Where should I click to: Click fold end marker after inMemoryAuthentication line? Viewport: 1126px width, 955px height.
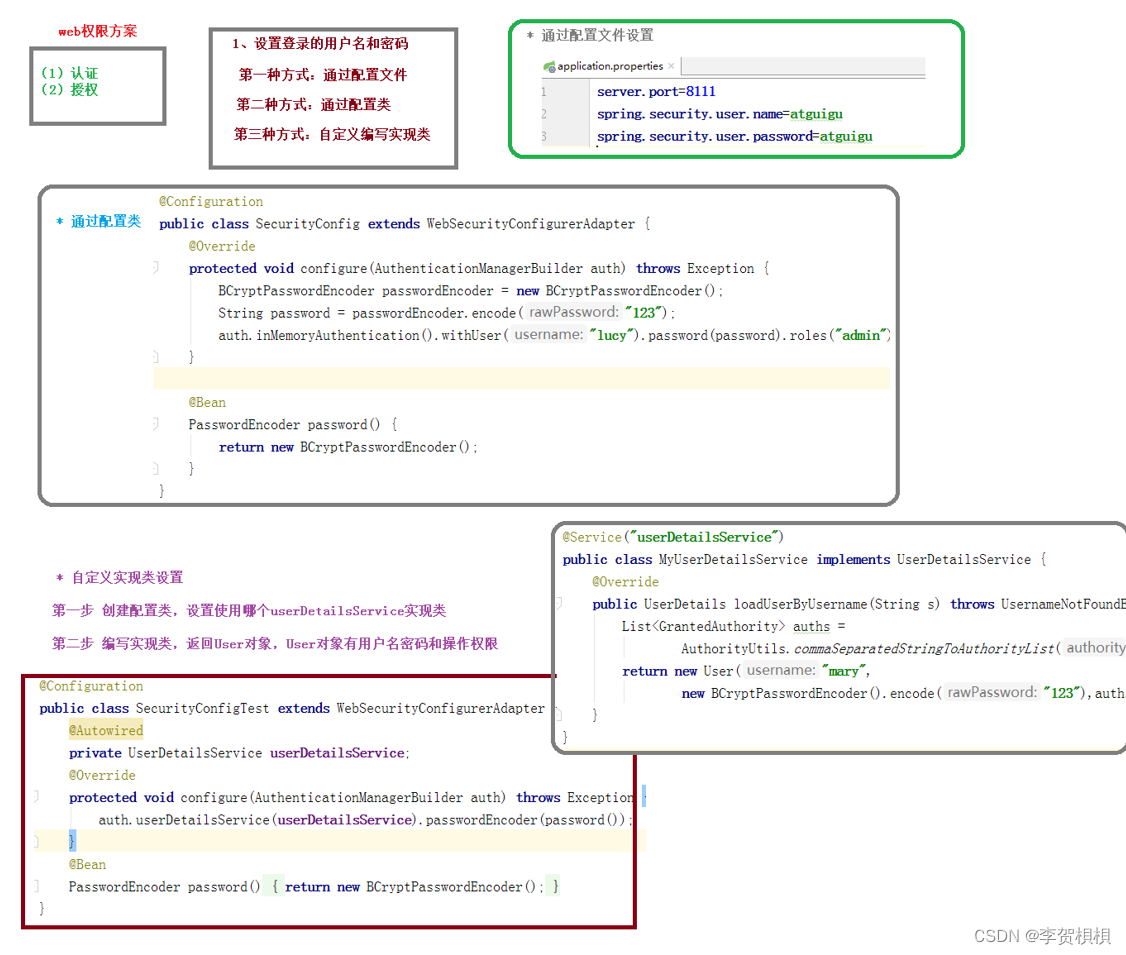[x=155, y=357]
